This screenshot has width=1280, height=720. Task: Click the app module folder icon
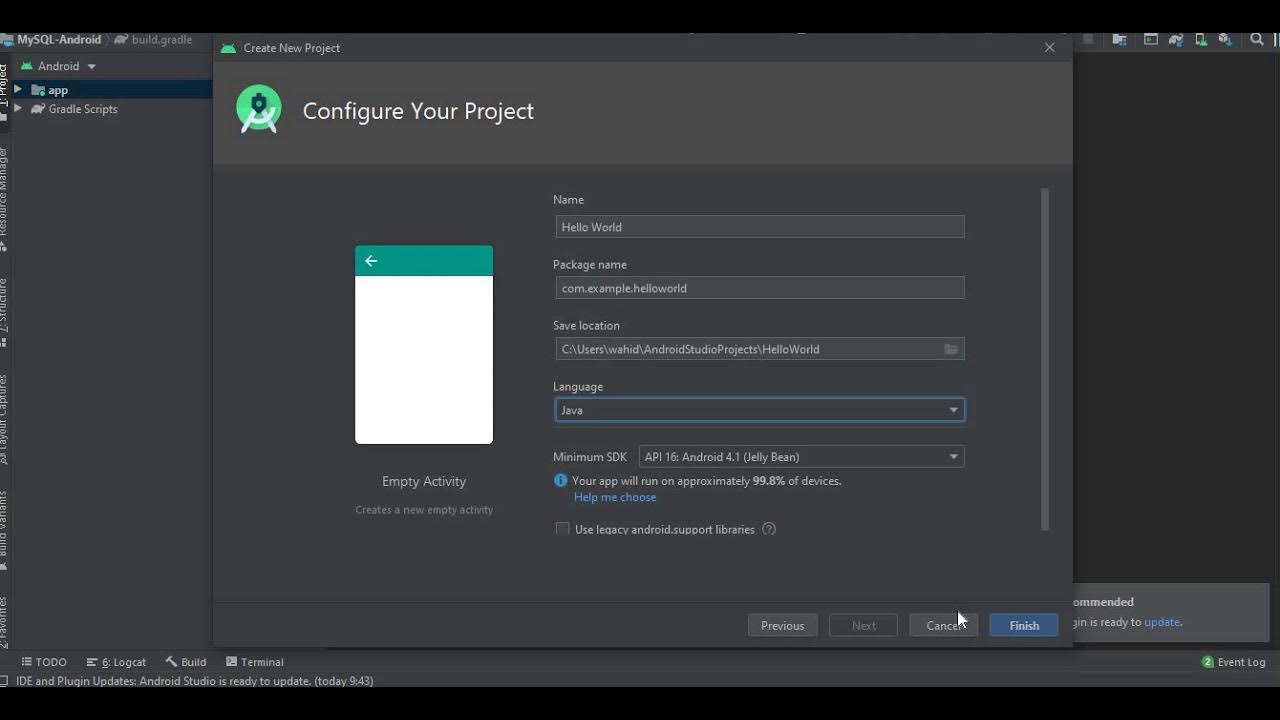38,90
